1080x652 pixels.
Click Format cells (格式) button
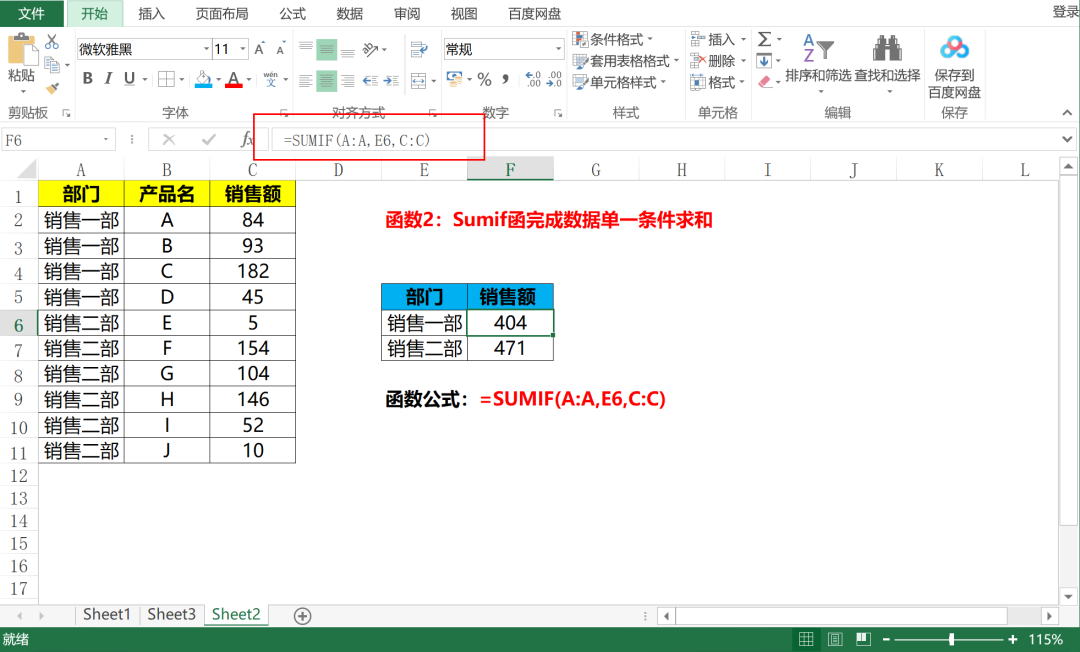click(x=718, y=82)
